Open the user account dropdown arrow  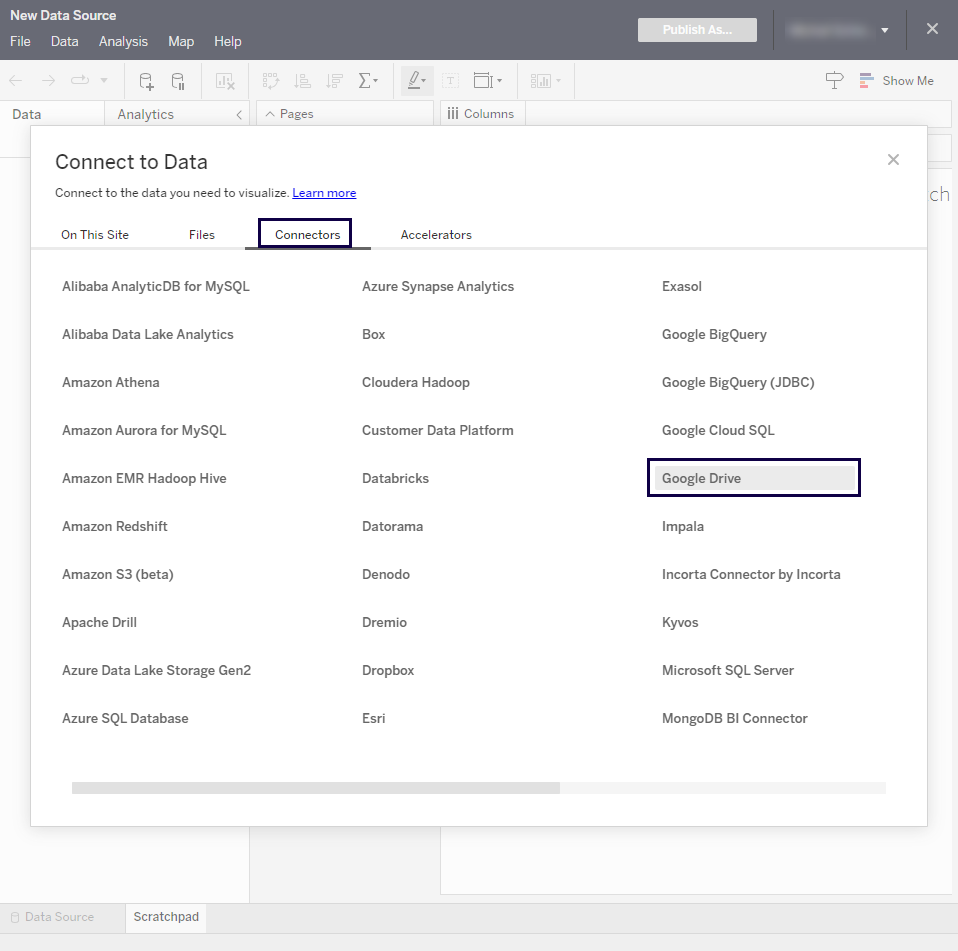[884, 31]
